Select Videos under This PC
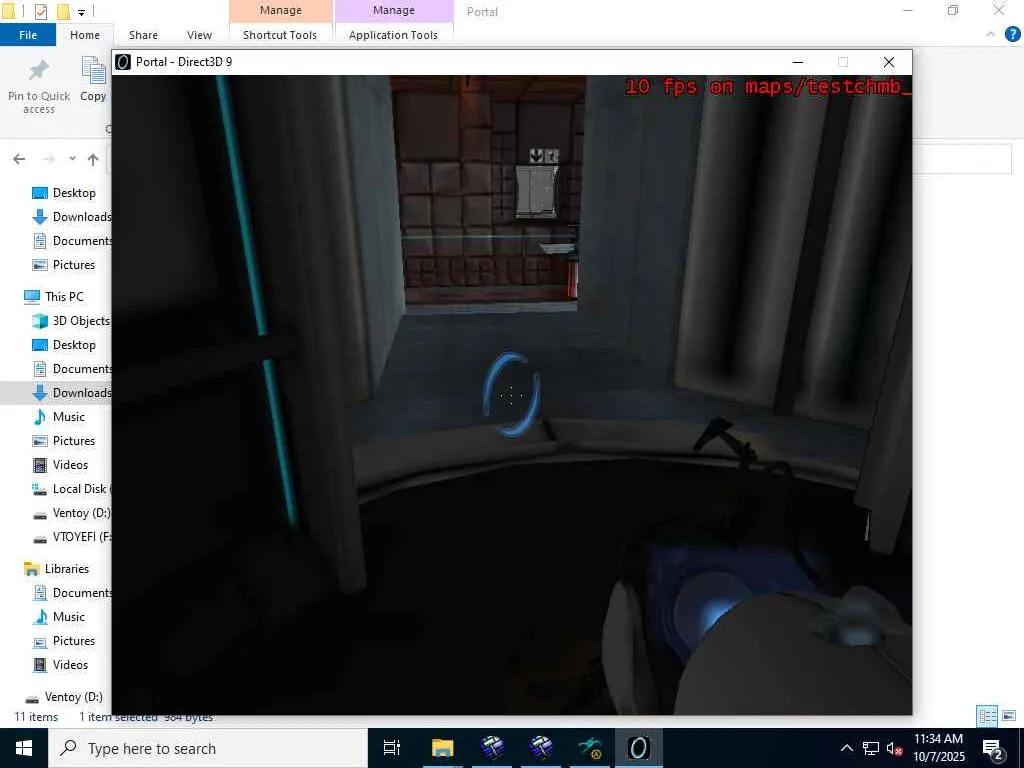Screen dimensions: 1024x768 click(x=61, y=464)
